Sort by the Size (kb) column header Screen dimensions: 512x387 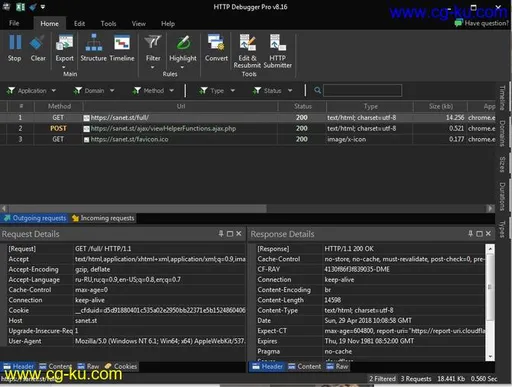(x=441, y=106)
